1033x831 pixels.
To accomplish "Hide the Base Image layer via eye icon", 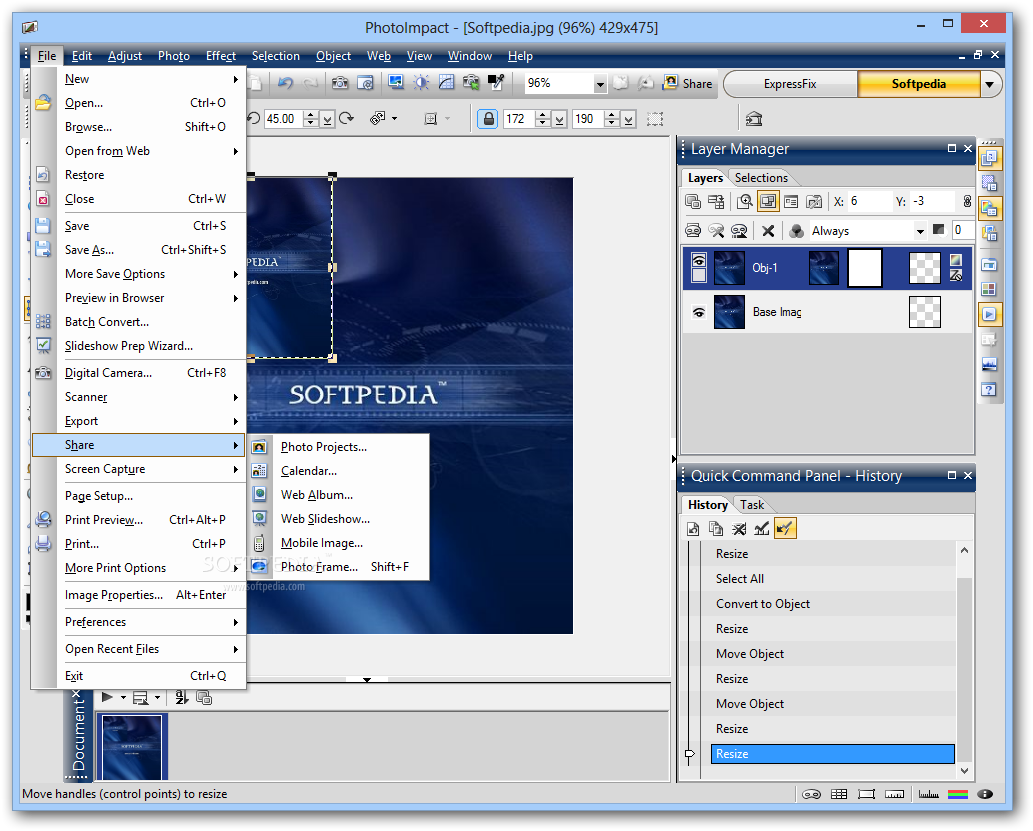I will tap(698, 312).
